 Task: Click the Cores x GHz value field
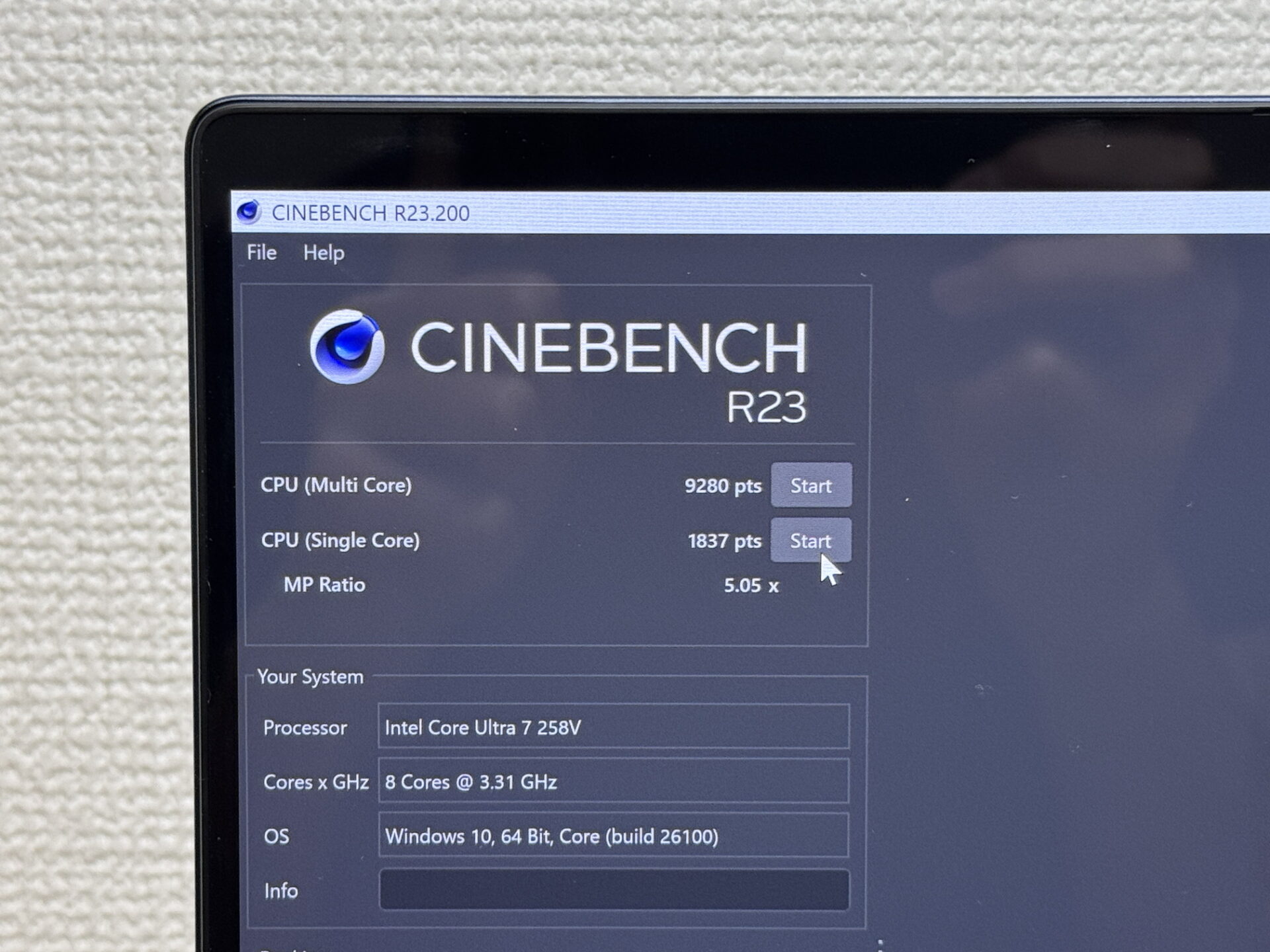pyautogui.click(x=613, y=782)
